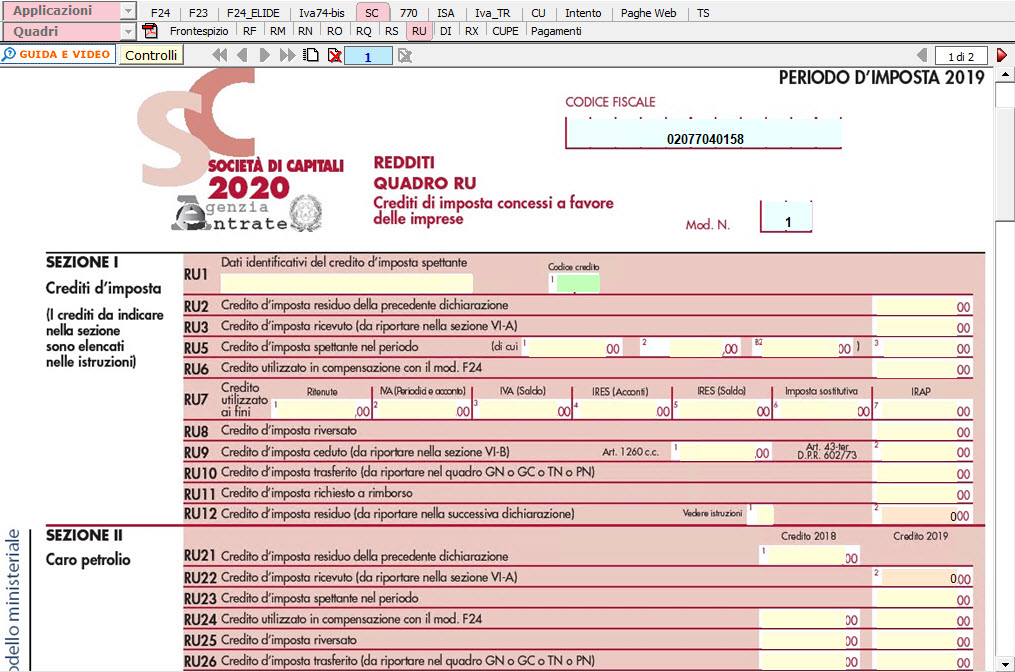Screen dimensions: 1015x672
Task: Open quadro RF
Action: pos(250,31)
